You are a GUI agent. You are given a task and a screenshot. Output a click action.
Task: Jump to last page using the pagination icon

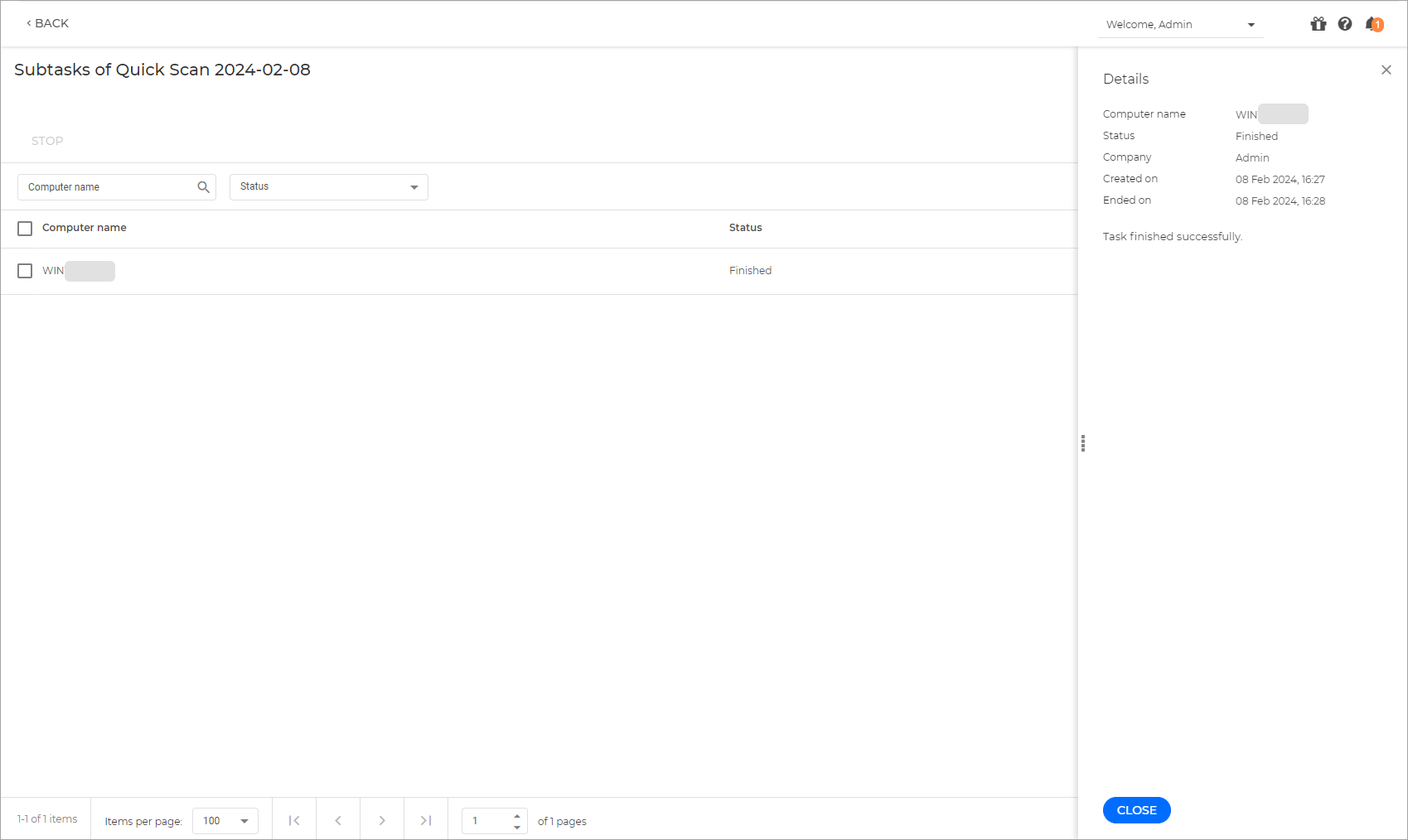pyautogui.click(x=425, y=820)
